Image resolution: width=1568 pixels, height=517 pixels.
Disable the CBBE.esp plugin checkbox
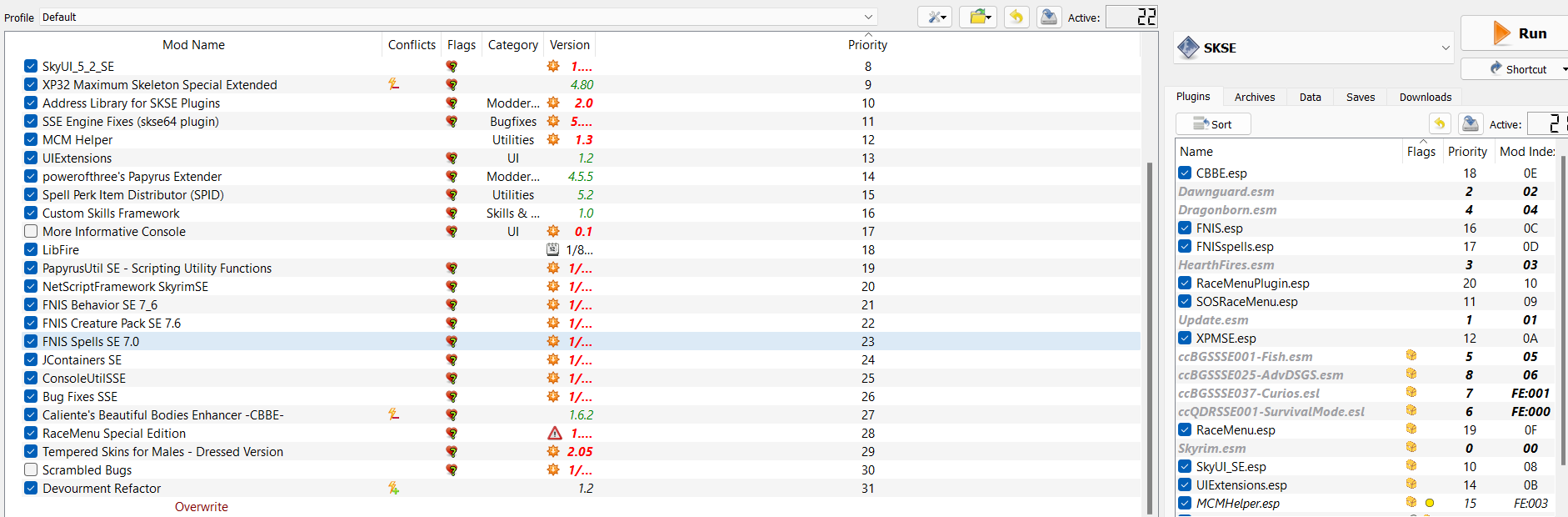pos(1185,173)
